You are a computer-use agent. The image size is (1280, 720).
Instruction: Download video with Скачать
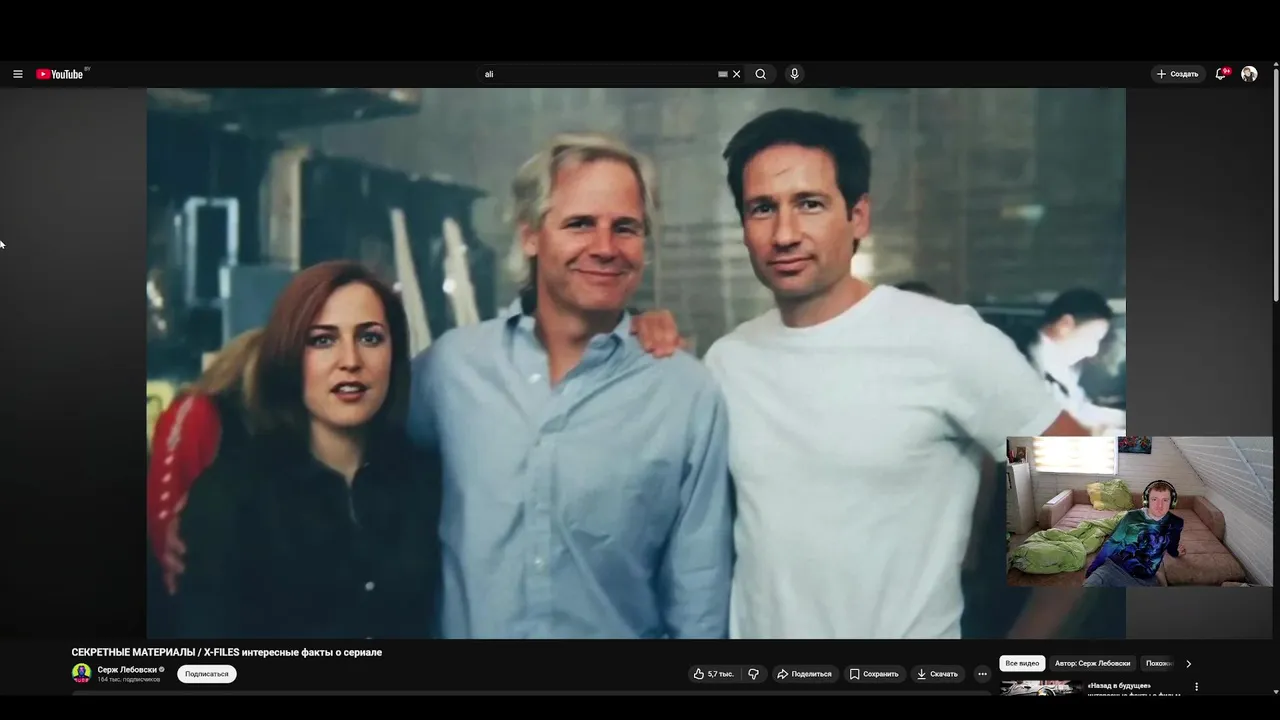click(x=937, y=674)
